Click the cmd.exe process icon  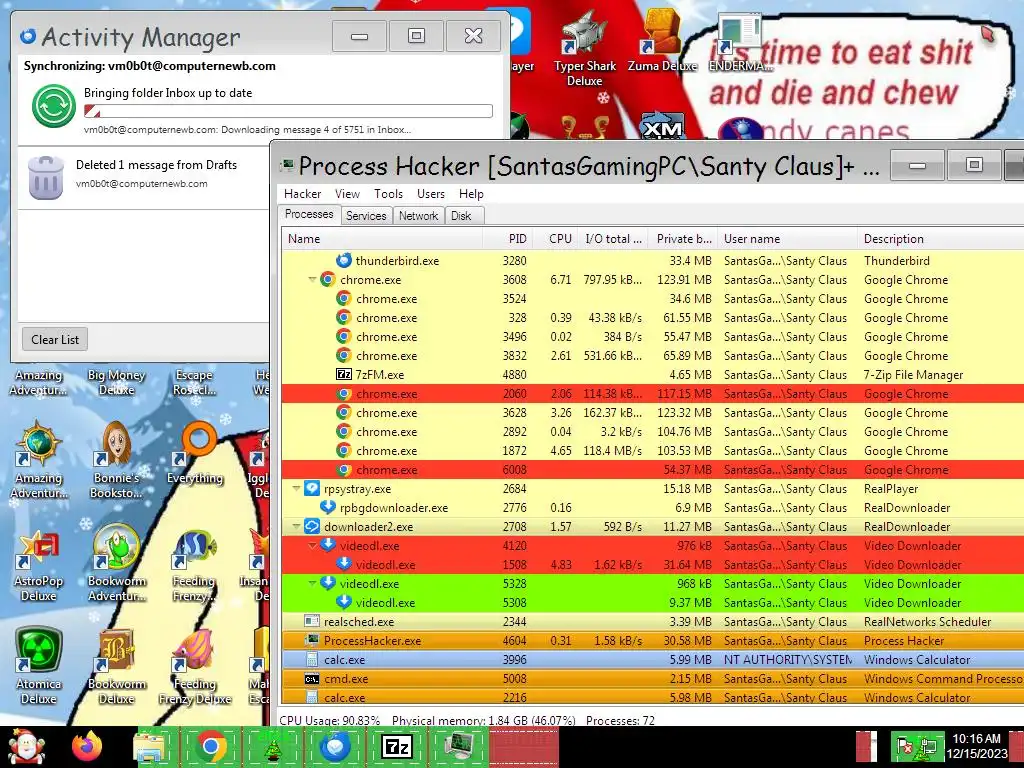[312, 679]
